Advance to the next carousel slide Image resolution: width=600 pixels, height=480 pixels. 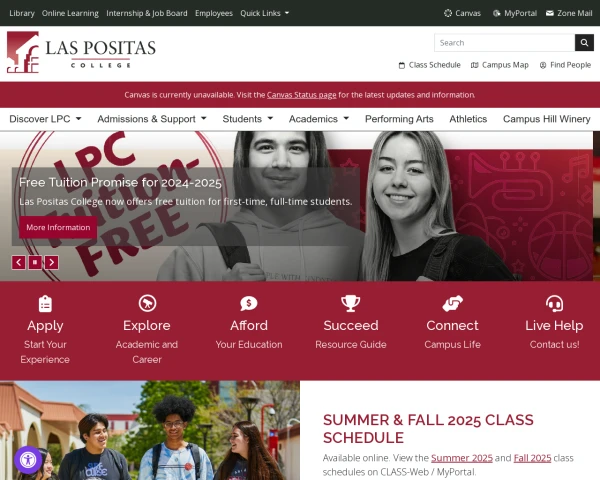52,262
